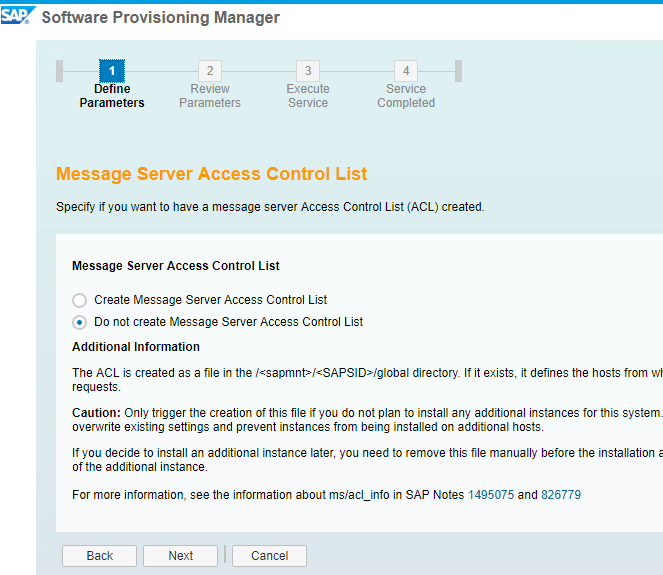The width and height of the screenshot is (663, 575).
Task: Choose Do not create Message Server ACL option
Action: click(x=79, y=322)
